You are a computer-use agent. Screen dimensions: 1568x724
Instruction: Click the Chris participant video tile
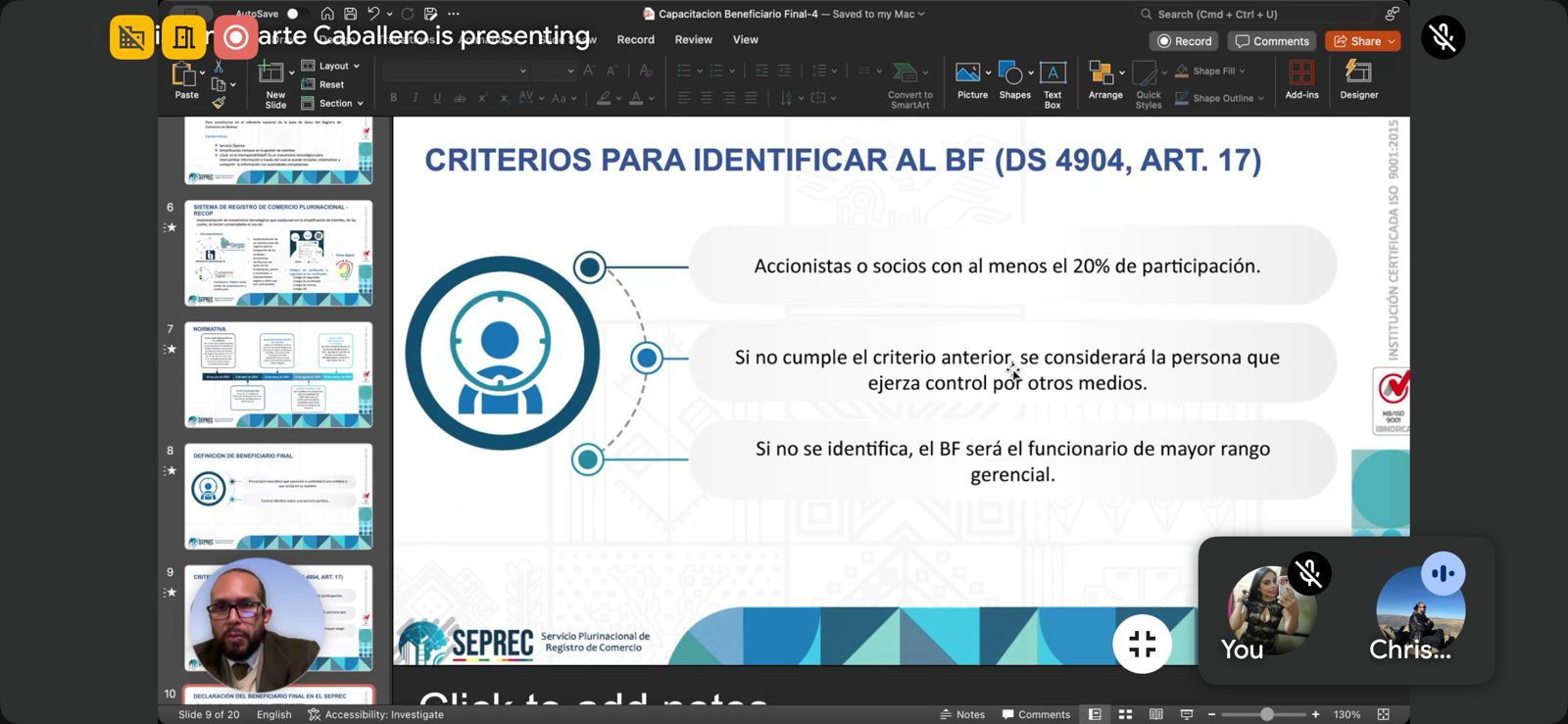click(x=1421, y=611)
